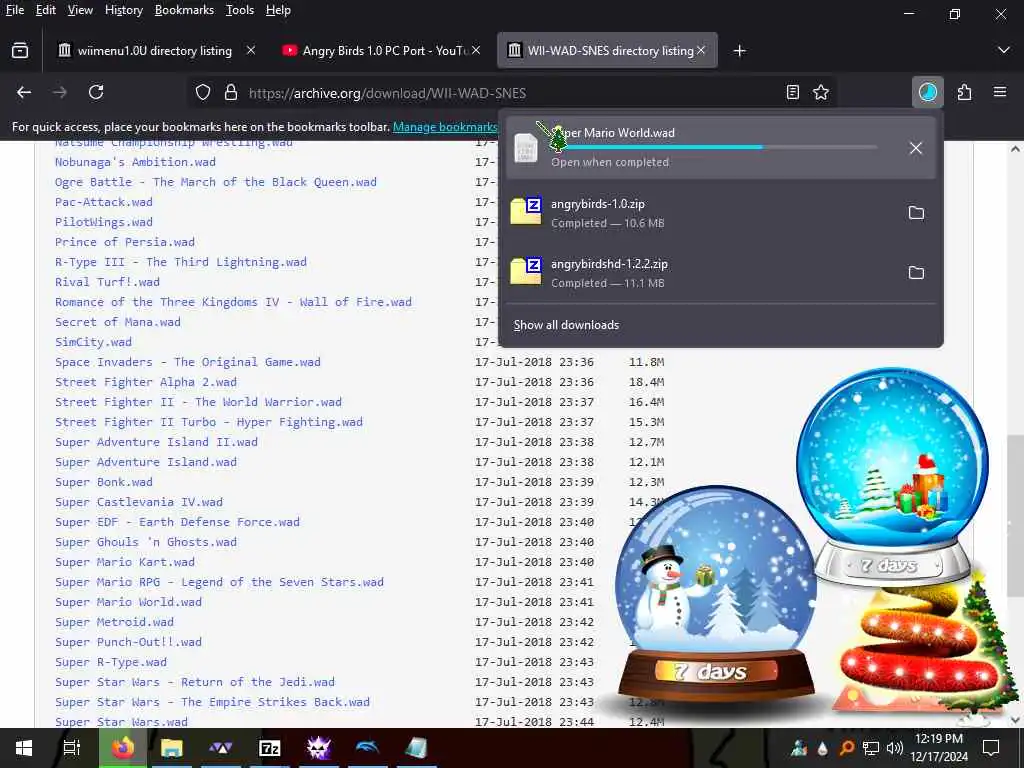Image resolution: width=1024 pixels, height=768 pixels.
Task: Open Rival Turf!.wad link
Action: (107, 281)
